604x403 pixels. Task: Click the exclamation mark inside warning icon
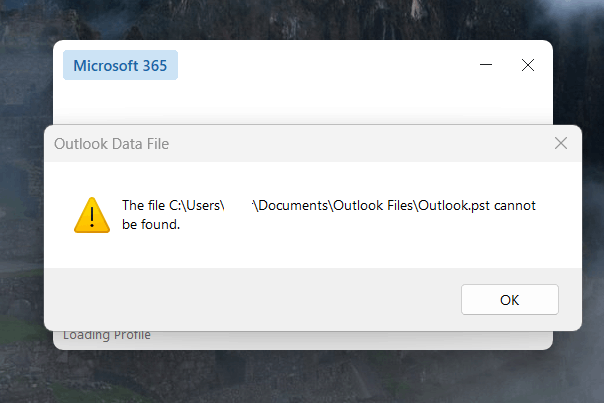[x=92, y=217]
